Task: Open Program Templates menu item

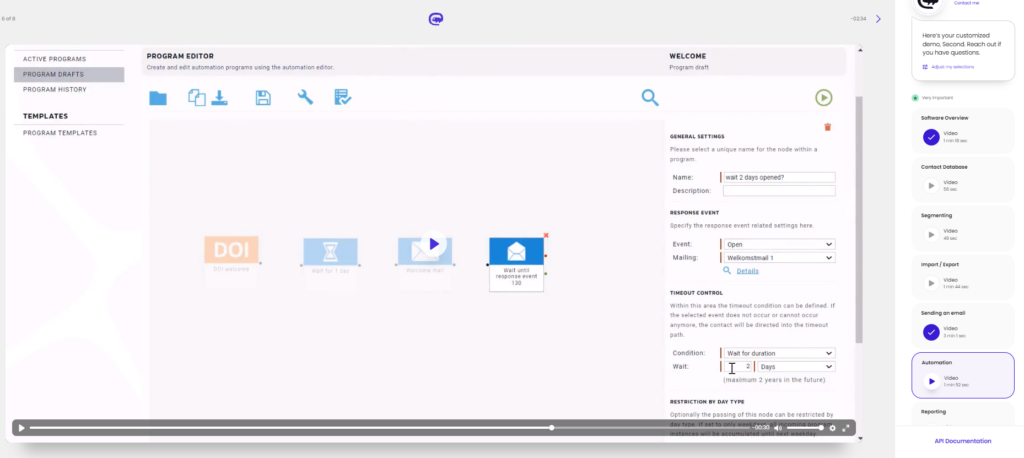Action: pos(60,133)
